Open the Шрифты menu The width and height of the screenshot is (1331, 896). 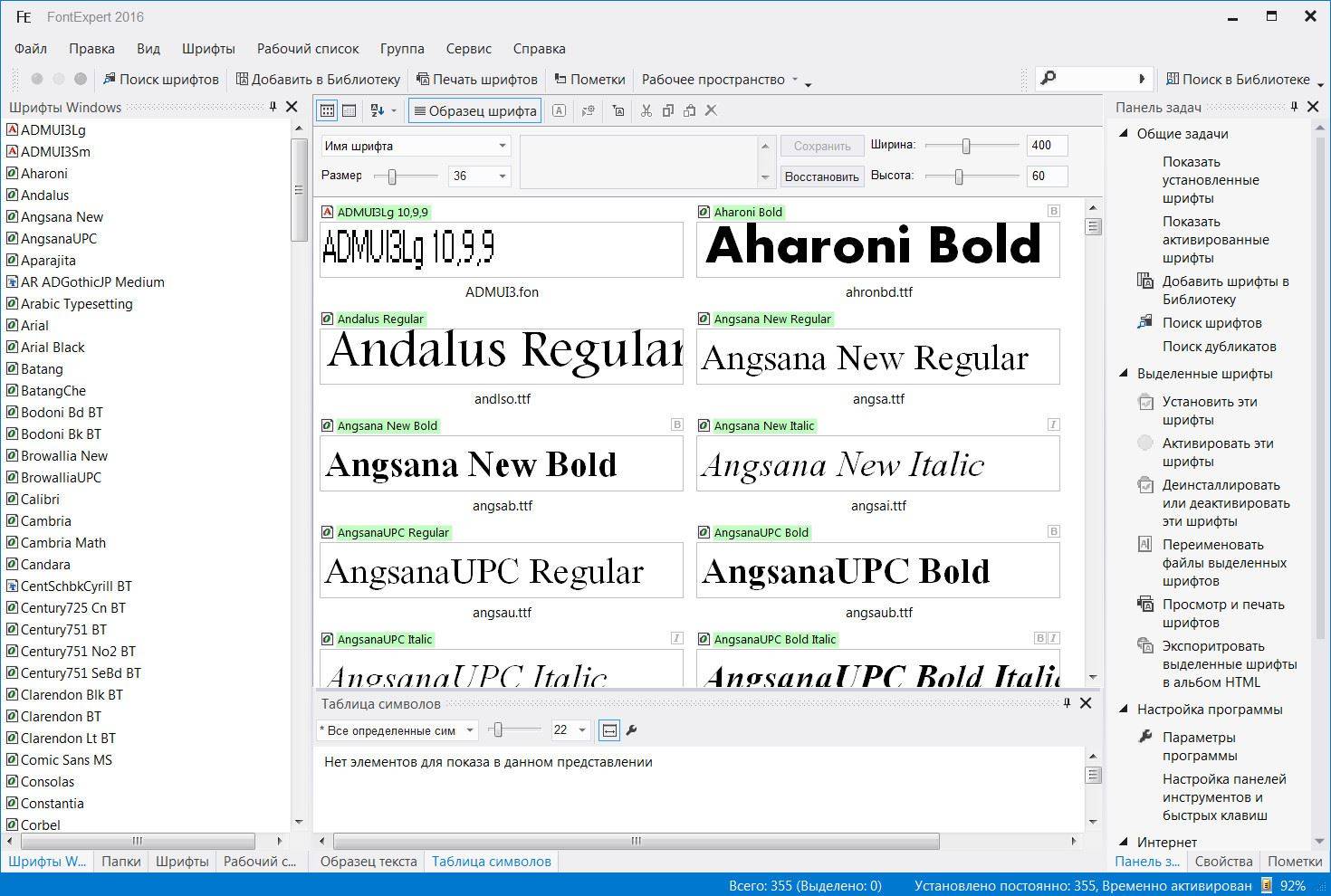coord(208,49)
